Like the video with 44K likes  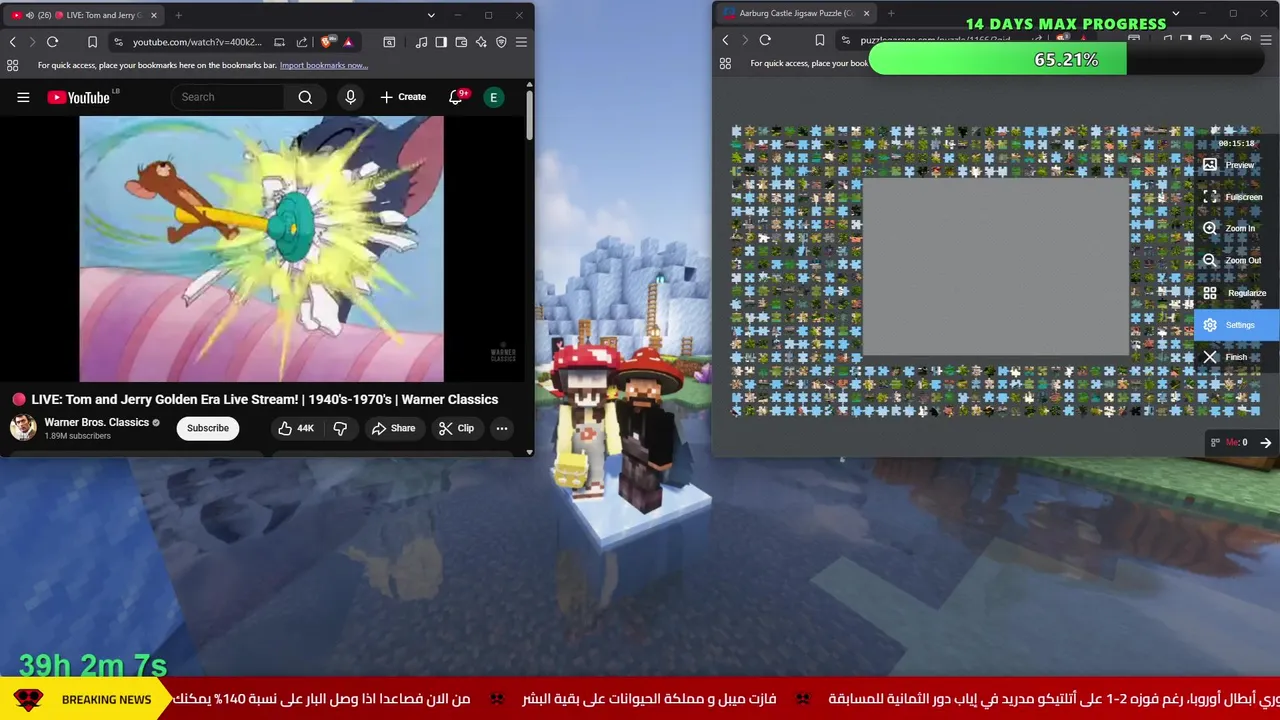coord(296,428)
